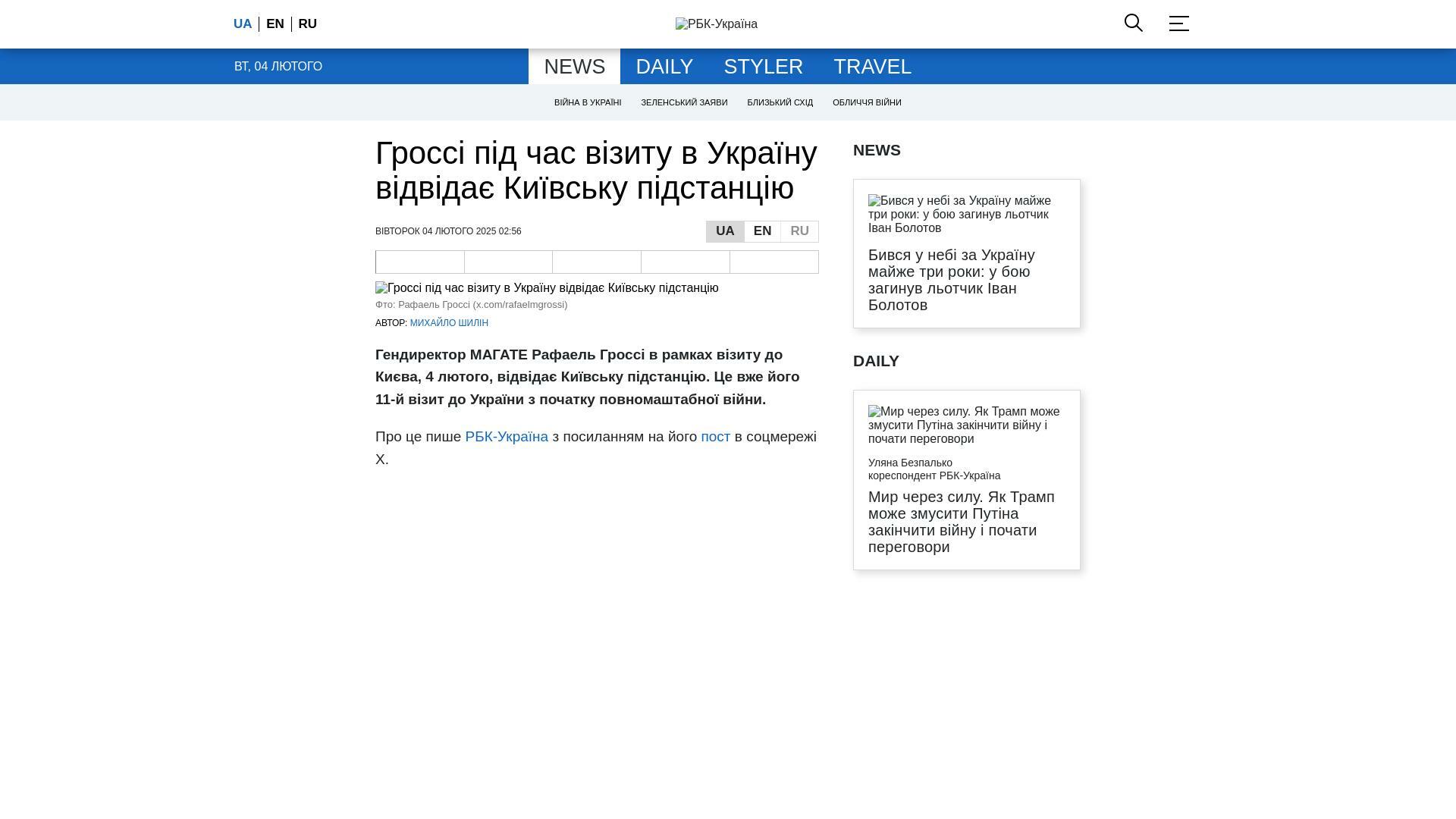
Task: Open the DAILY tab
Action: [664, 67]
